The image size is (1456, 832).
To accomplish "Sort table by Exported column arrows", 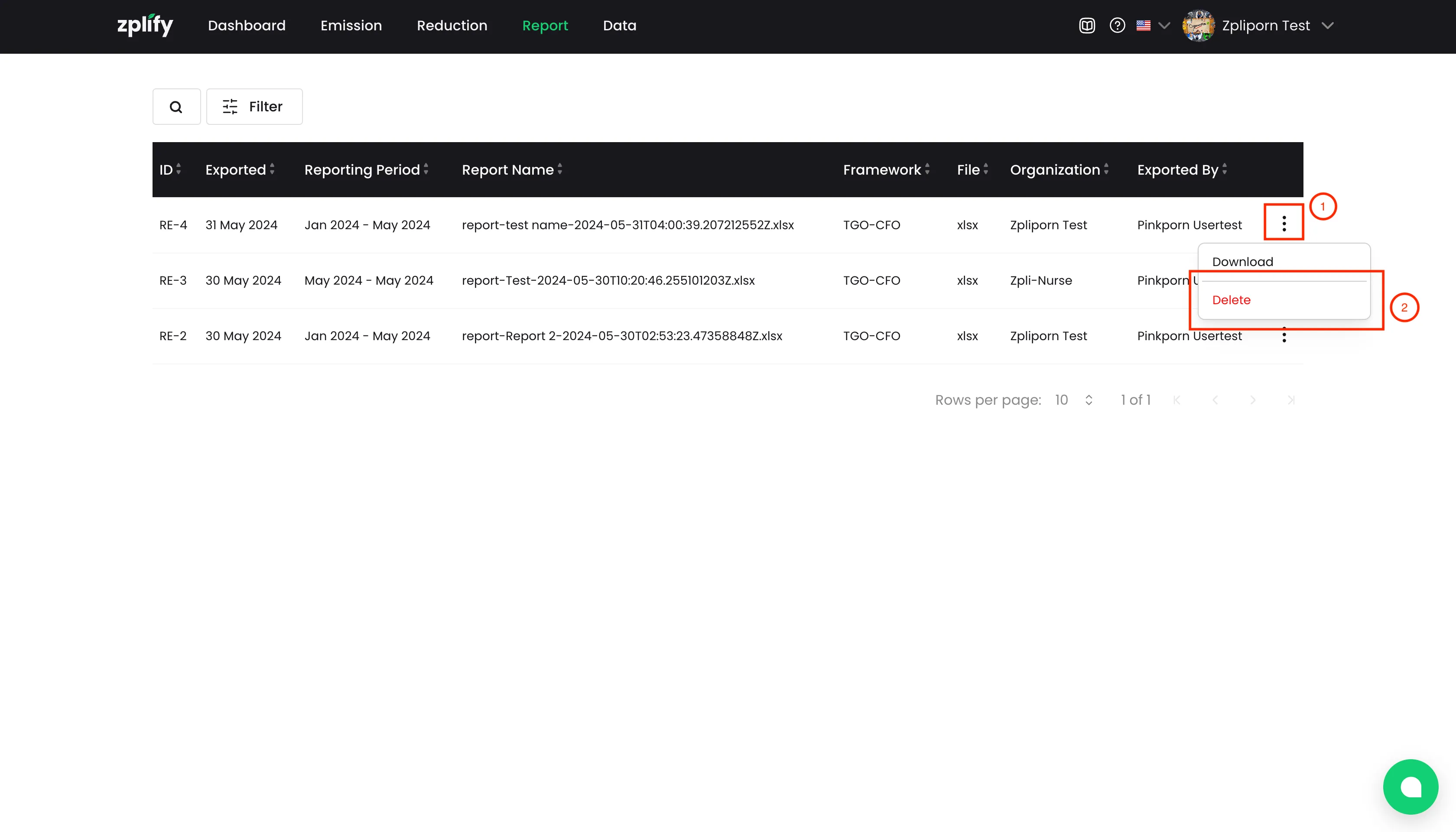I will [272, 169].
